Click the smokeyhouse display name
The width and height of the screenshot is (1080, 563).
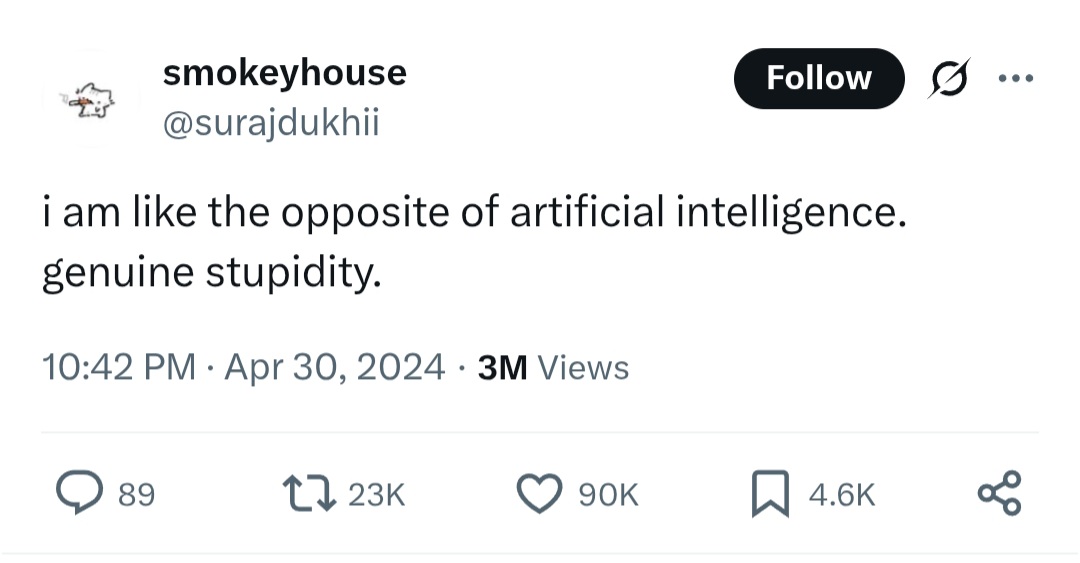pos(284,72)
